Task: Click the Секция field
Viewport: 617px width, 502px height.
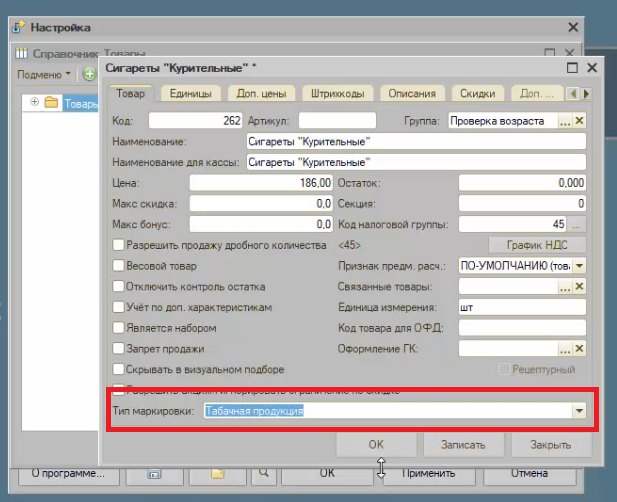Action: (522, 203)
